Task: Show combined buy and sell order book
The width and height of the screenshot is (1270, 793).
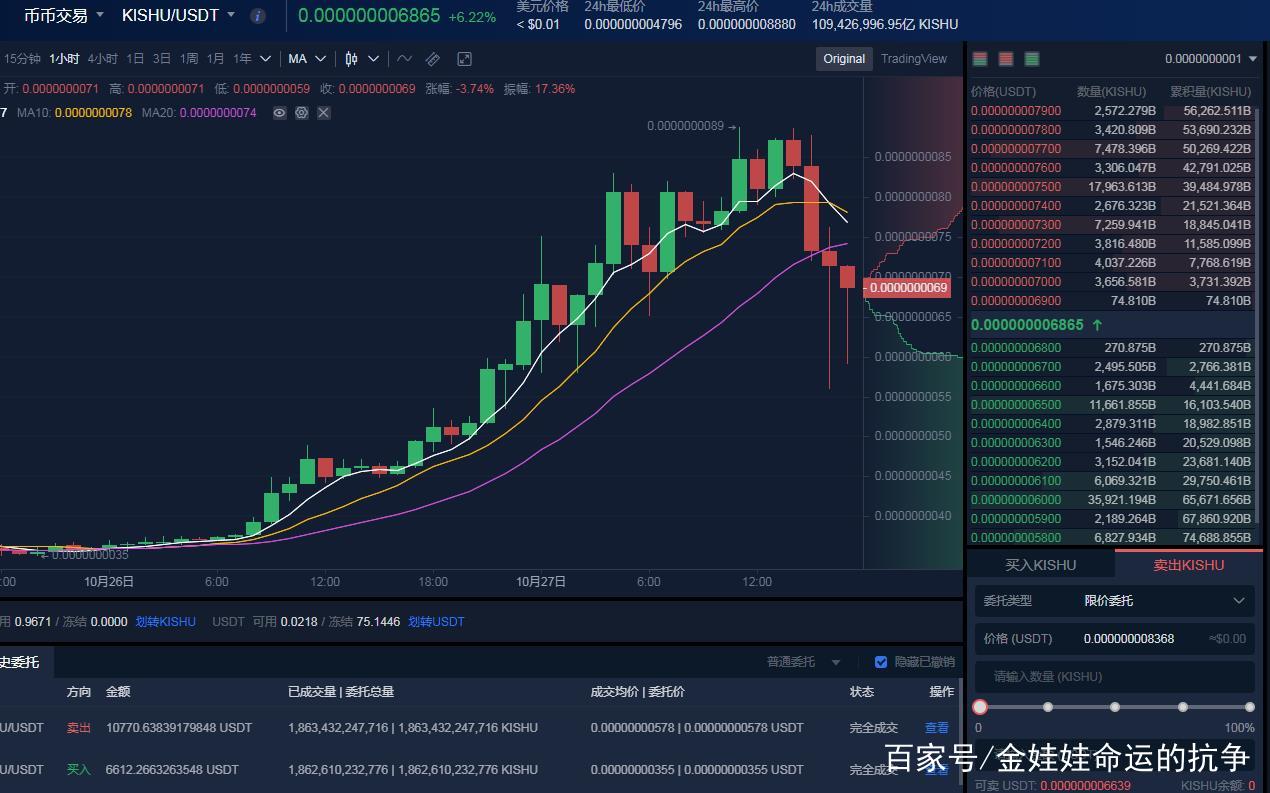Action: (980, 59)
